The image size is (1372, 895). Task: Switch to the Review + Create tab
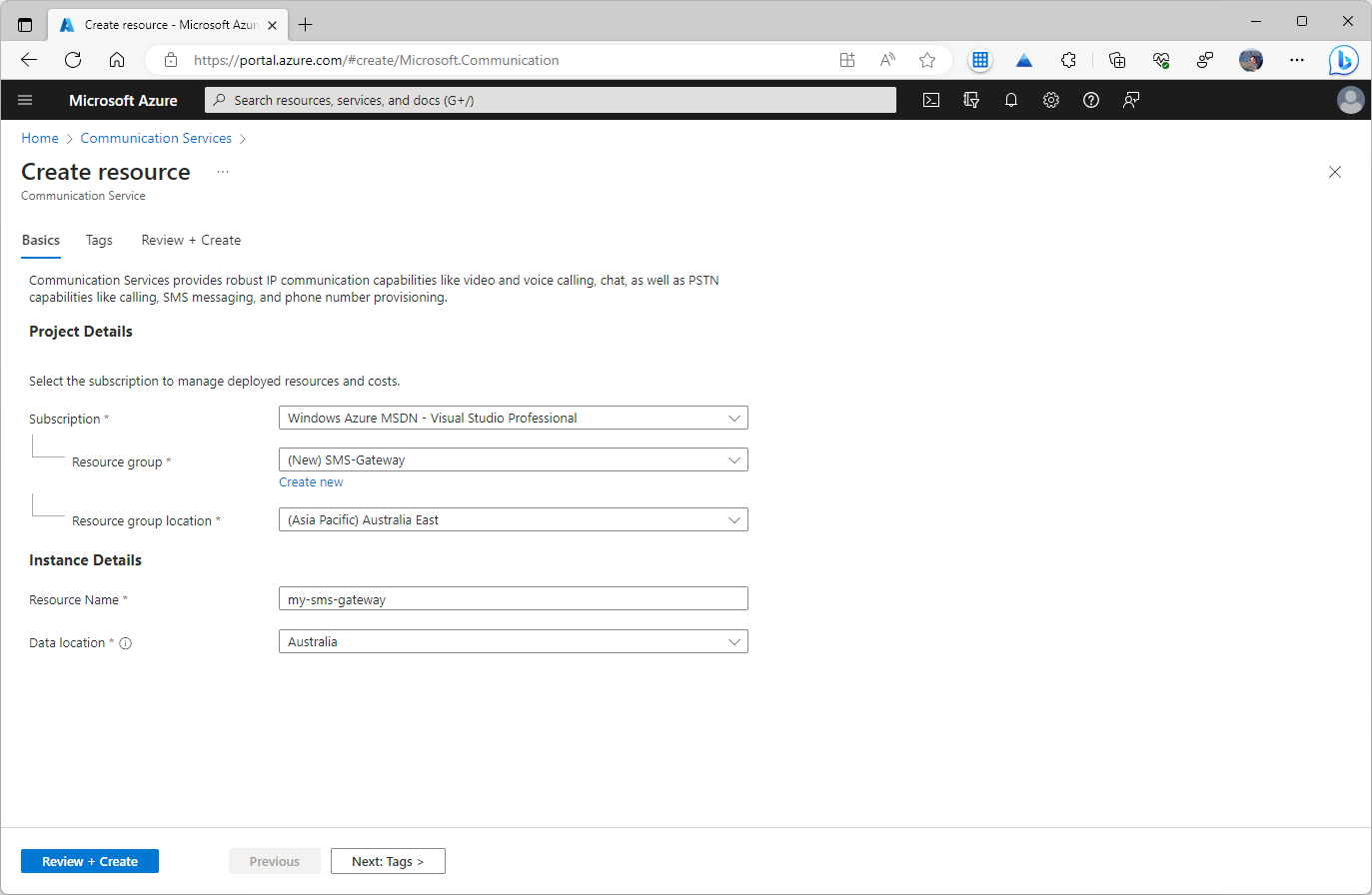click(191, 241)
